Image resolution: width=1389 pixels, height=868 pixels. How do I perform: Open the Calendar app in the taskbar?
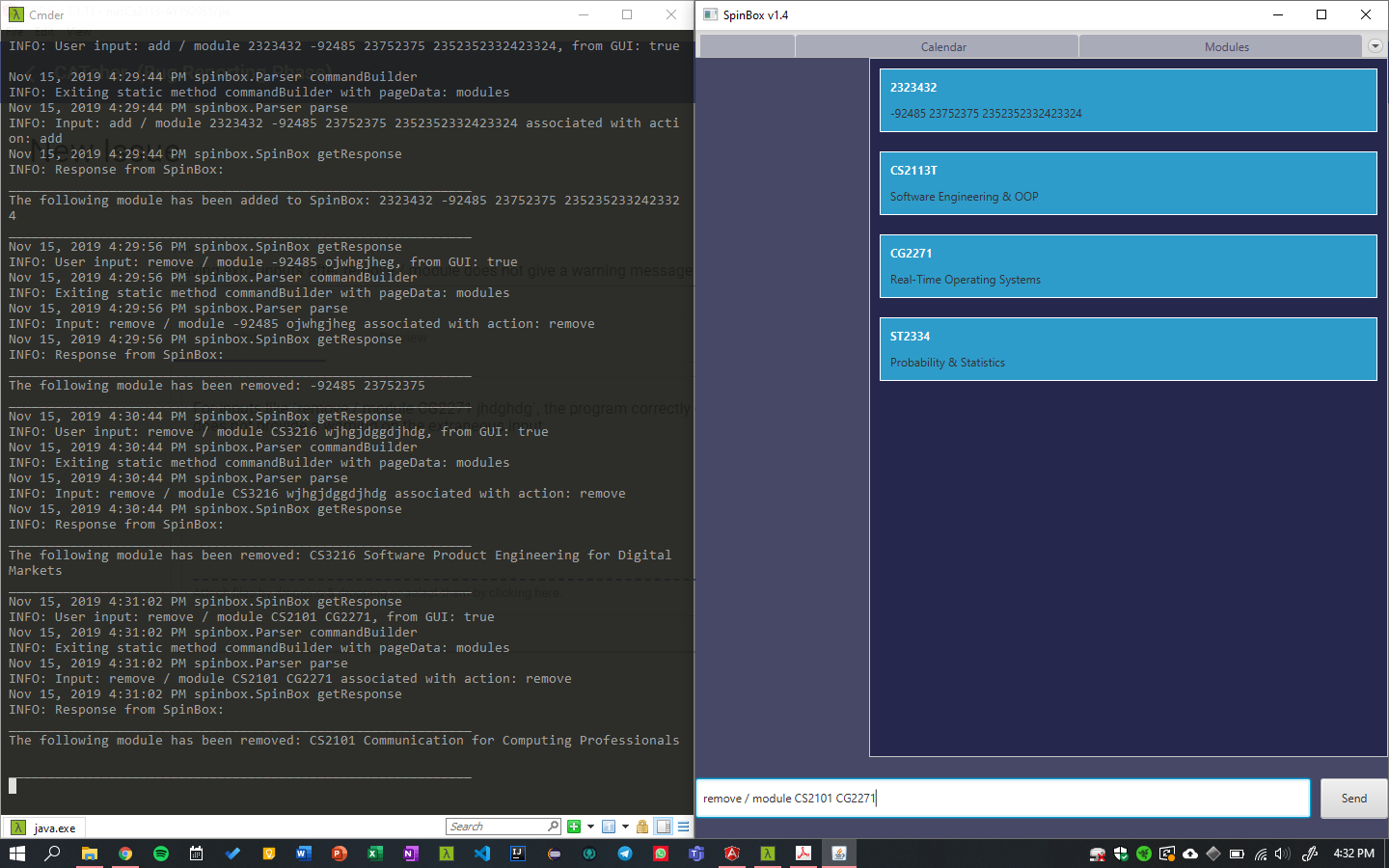tap(197, 854)
